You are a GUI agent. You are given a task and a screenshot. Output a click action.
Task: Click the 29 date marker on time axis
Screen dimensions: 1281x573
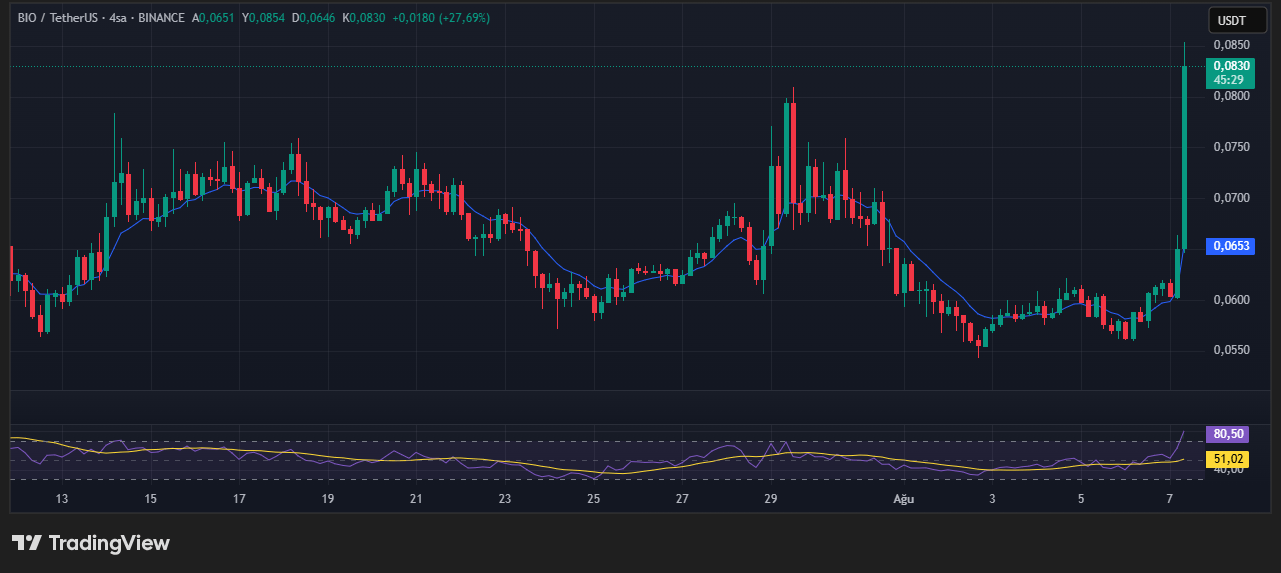pyautogui.click(x=770, y=498)
